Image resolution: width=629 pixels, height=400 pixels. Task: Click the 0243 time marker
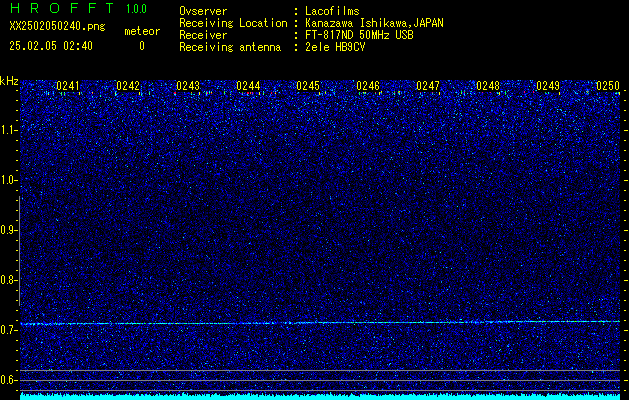188,86
